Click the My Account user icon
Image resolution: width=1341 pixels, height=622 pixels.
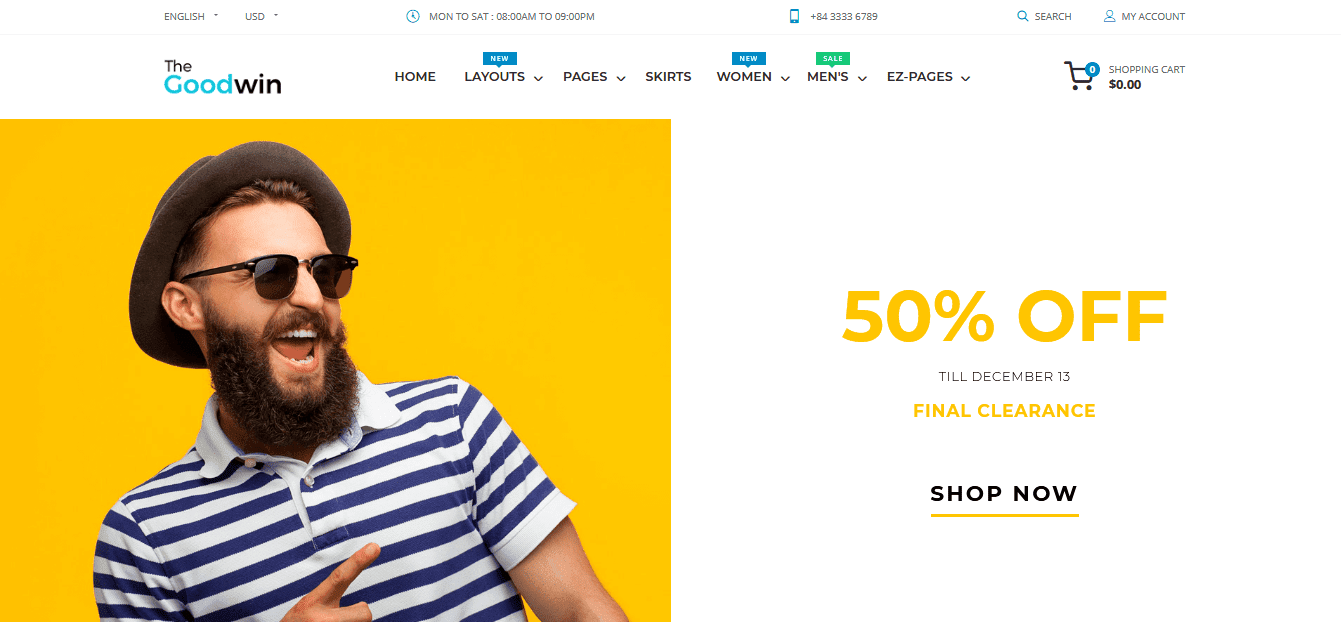pyautogui.click(x=1109, y=16)
